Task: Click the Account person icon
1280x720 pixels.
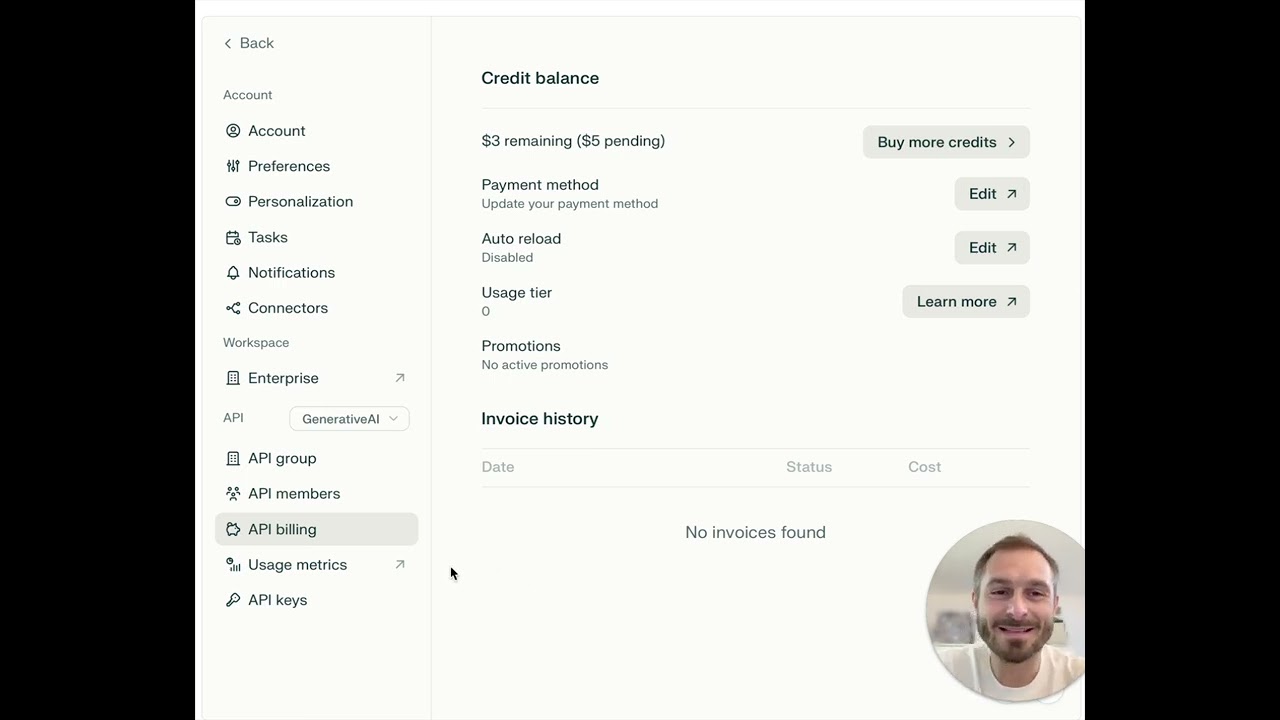Action: [233, 131]
